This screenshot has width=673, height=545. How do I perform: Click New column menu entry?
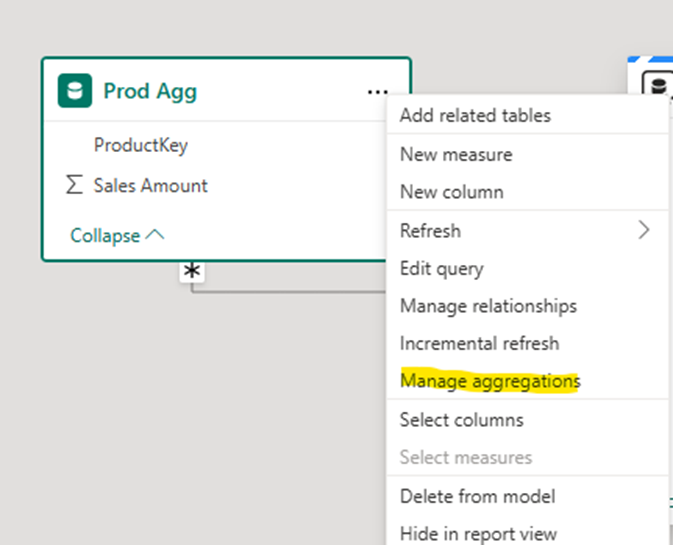pos(451,192)
